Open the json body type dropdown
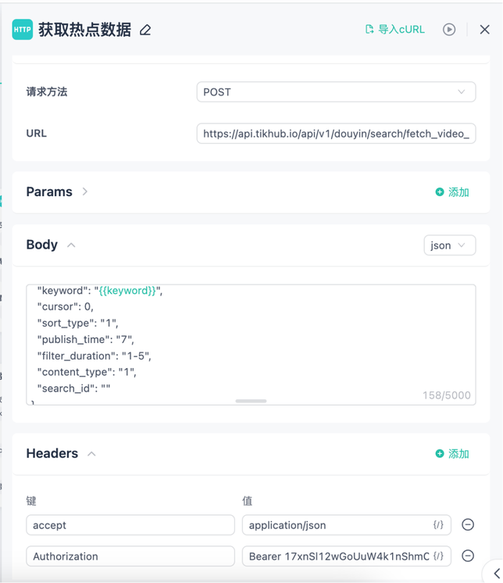Viewport: 503px width, 583px height. (450, 245)
